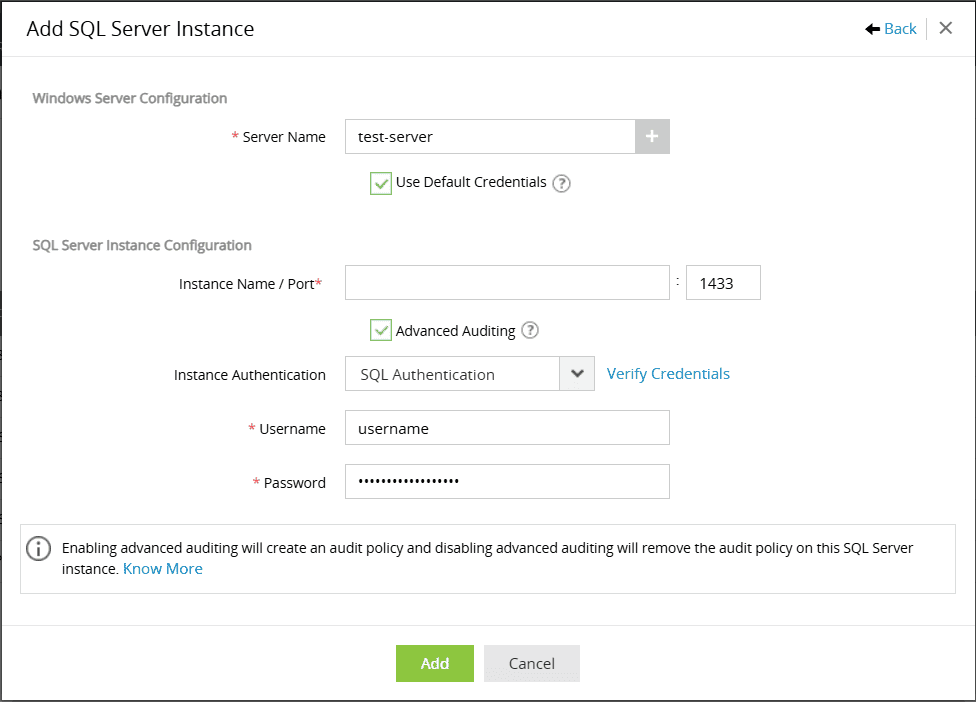This screenshot has height=702, width=976.
Task: Open the Use Default Credentials help tooltip
Action: pyautogui.click(x=561, y=183)
